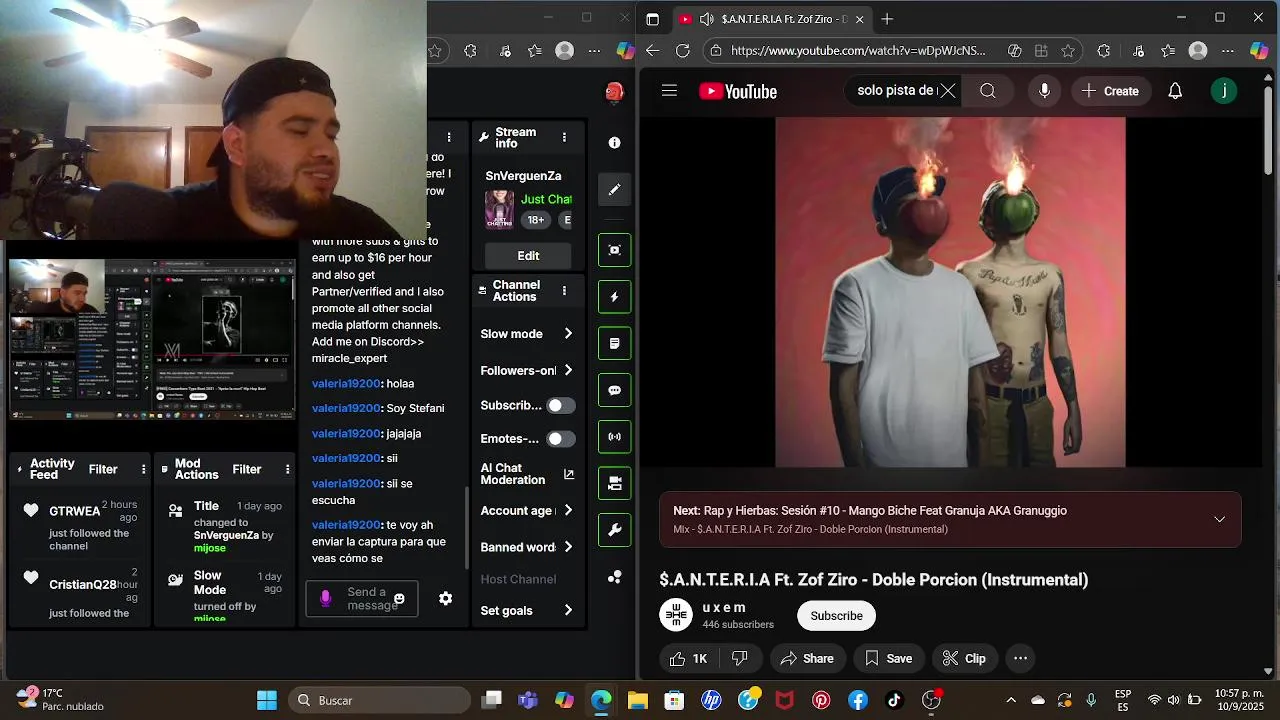Viewport: 1280px width, 720px height.
Task: Expand the Next up mix chevron
Action: coord(1219,519)
